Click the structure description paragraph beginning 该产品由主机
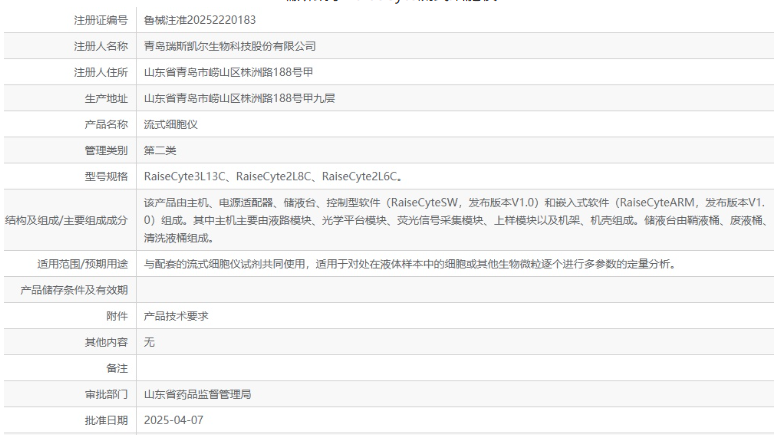The image size is (776, 435). click(455, 220)
